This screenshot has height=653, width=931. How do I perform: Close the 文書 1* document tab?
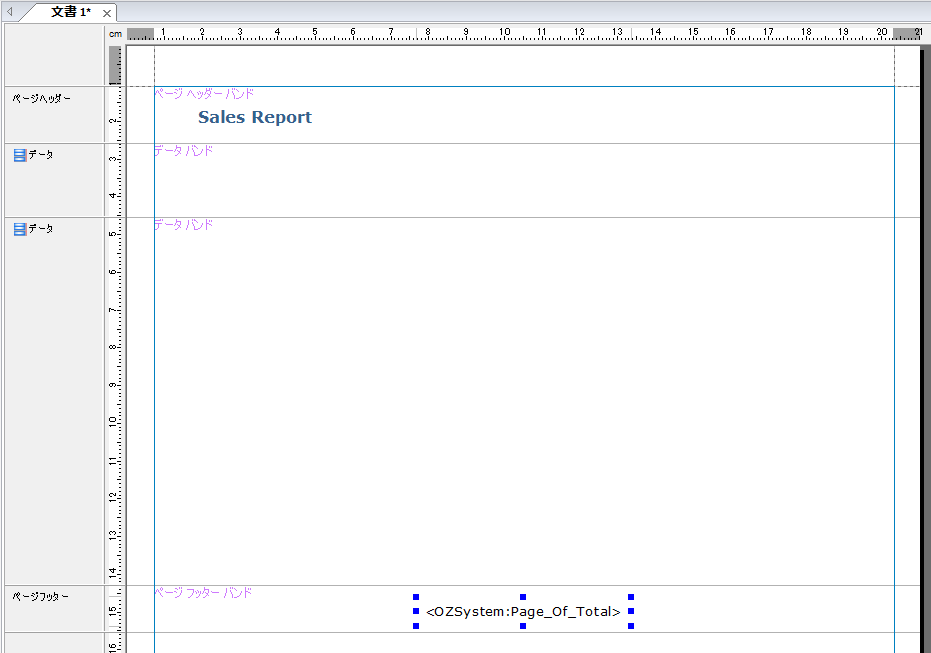coord(107,13)
